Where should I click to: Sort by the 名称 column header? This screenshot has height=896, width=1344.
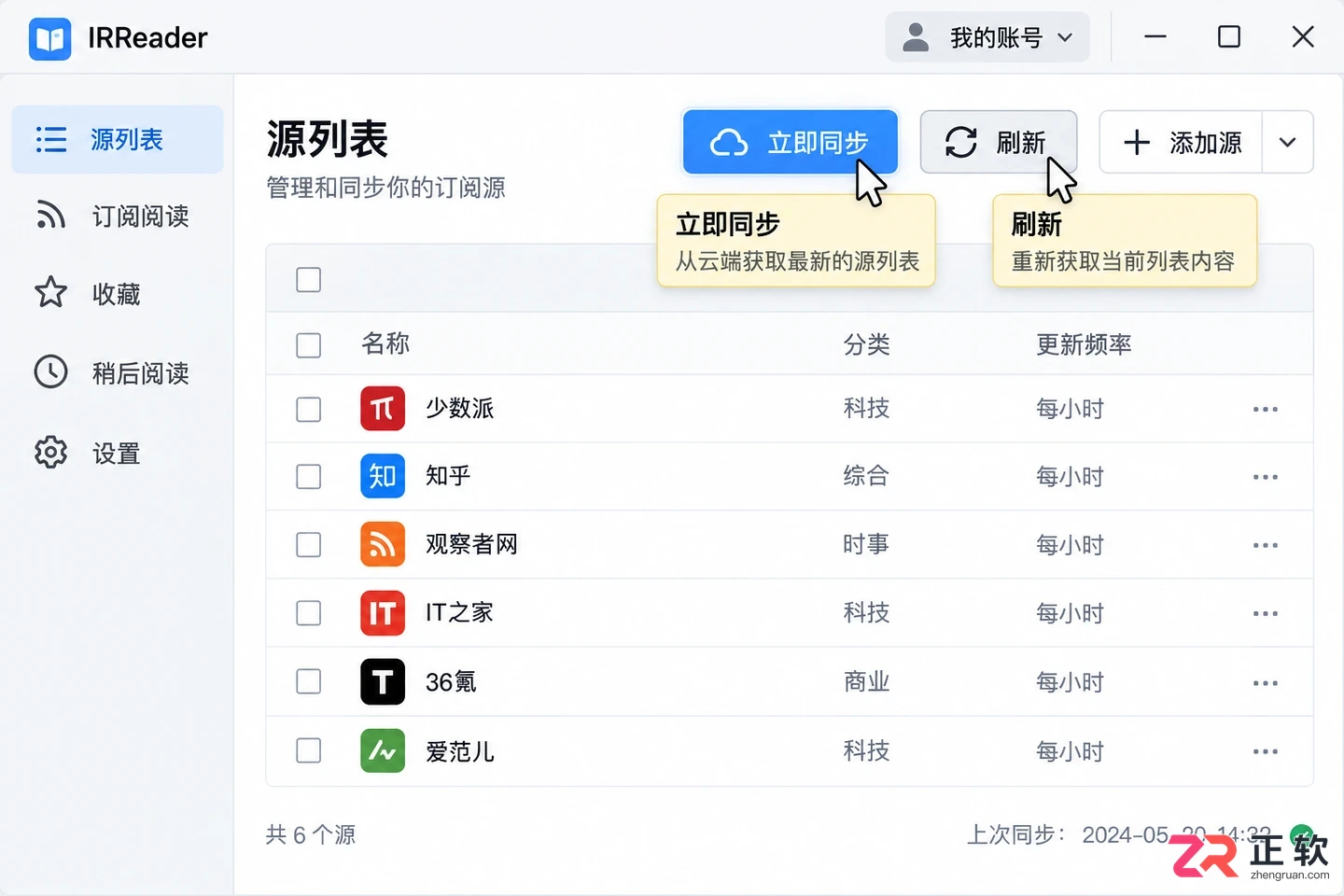(x=385, y=344)
